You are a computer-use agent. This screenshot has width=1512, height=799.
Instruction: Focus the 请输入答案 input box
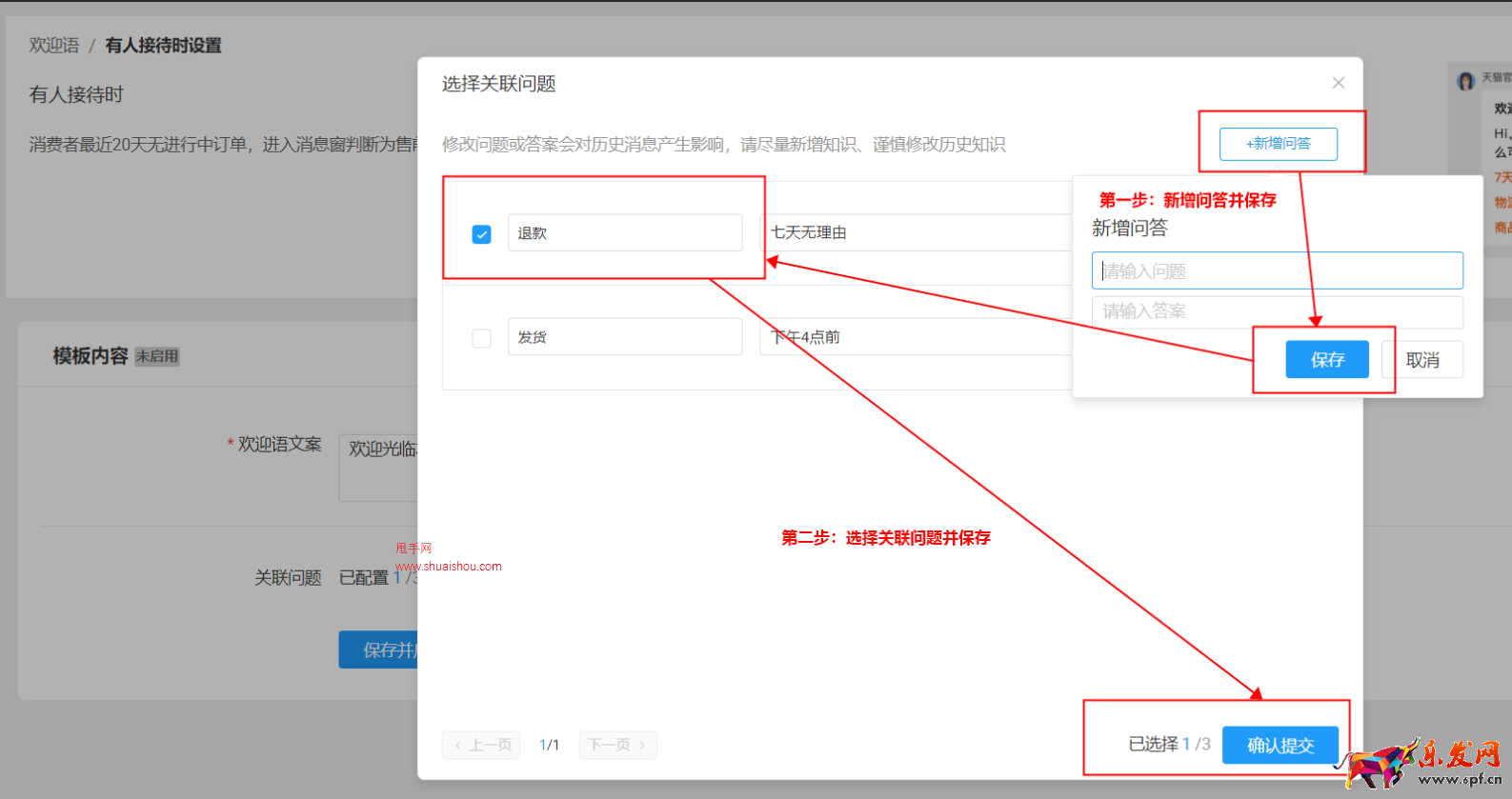point(1277,311)
